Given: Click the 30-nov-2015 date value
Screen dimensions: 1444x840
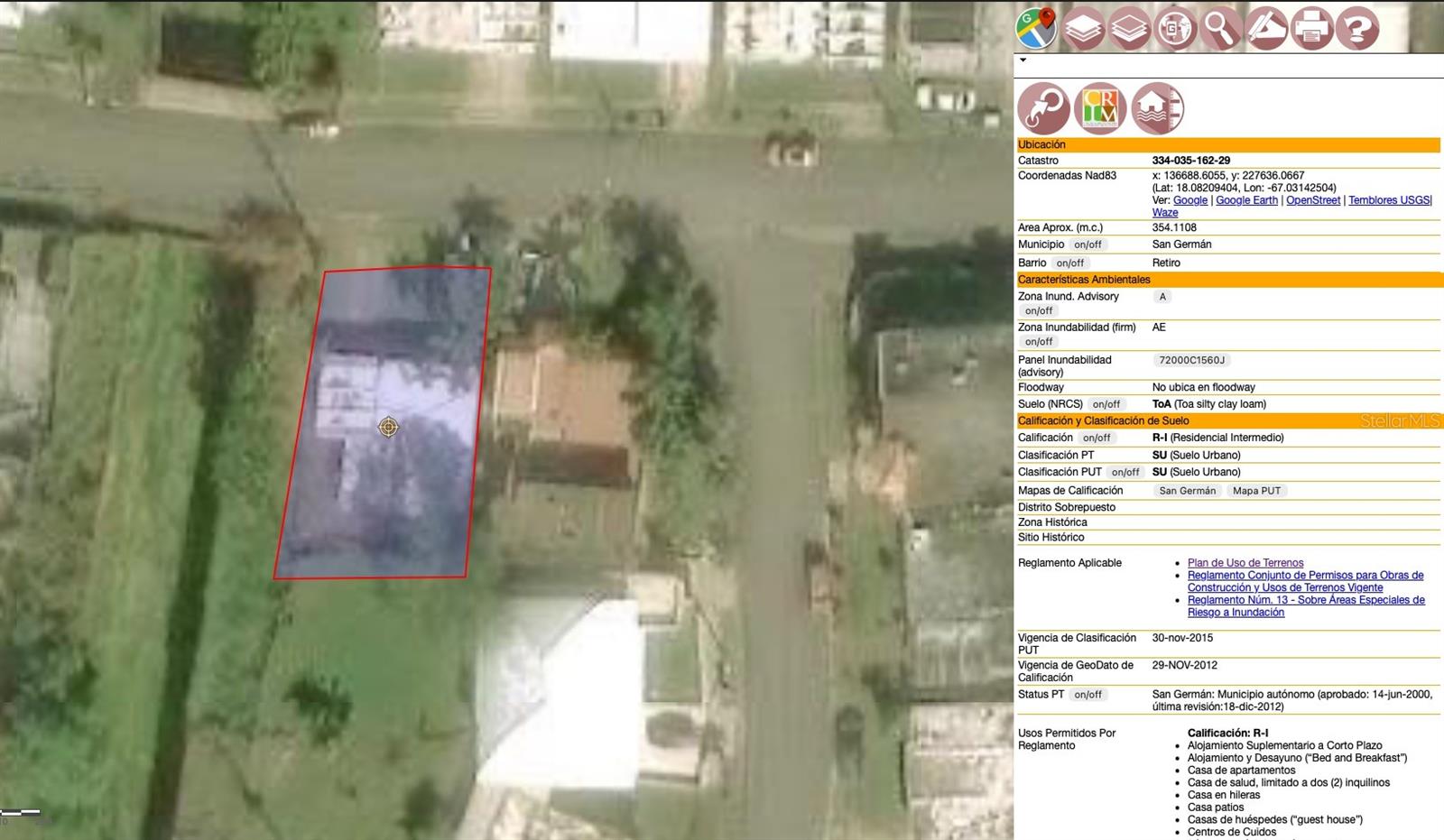Looking at the screenshot, I should pyautogui.click(x=1182, y=638).
